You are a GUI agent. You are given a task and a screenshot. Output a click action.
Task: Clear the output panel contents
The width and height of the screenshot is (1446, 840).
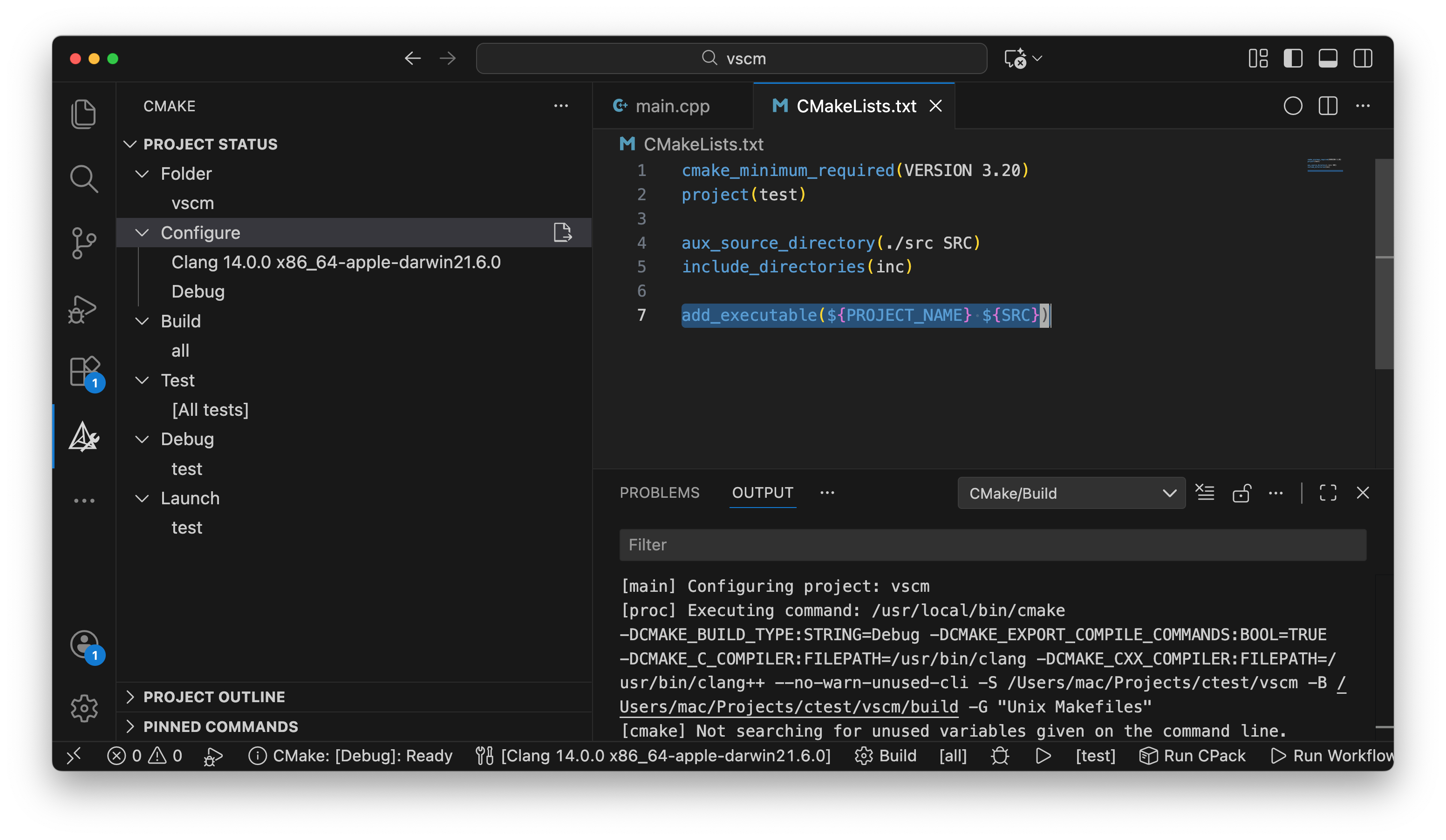[1204, 493]
